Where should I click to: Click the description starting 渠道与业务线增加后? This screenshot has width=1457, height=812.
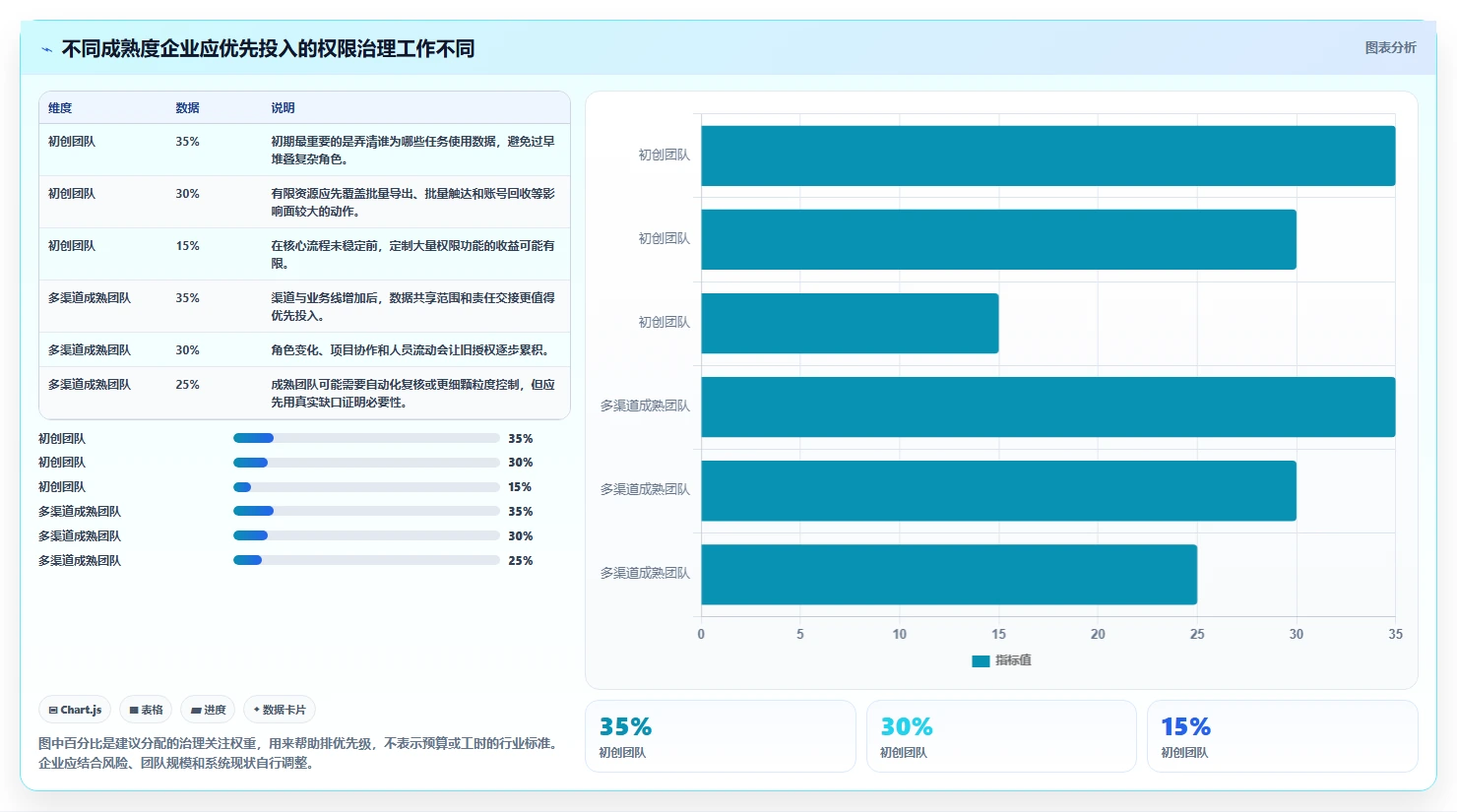coord(412,307)
